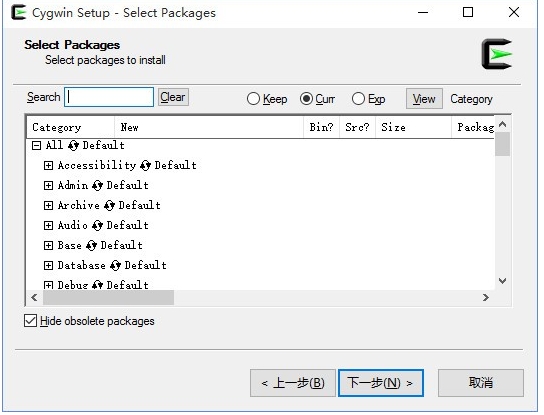Expand the Archive category
This screenshot has height=415, width=544.
[48, 205]
